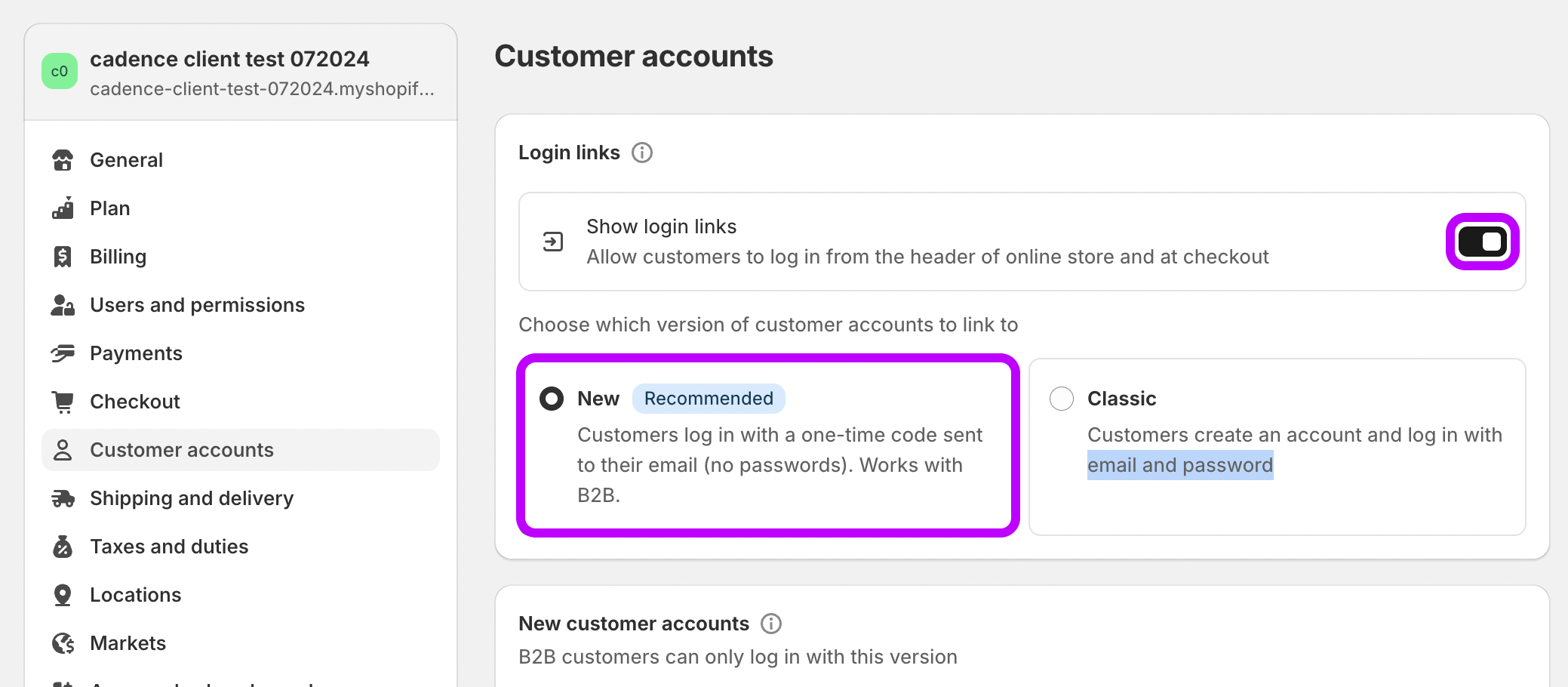This screenshot has width=1568, height=687.
Task: Click the General store icon in sidebar
Action: click(63, 160)
